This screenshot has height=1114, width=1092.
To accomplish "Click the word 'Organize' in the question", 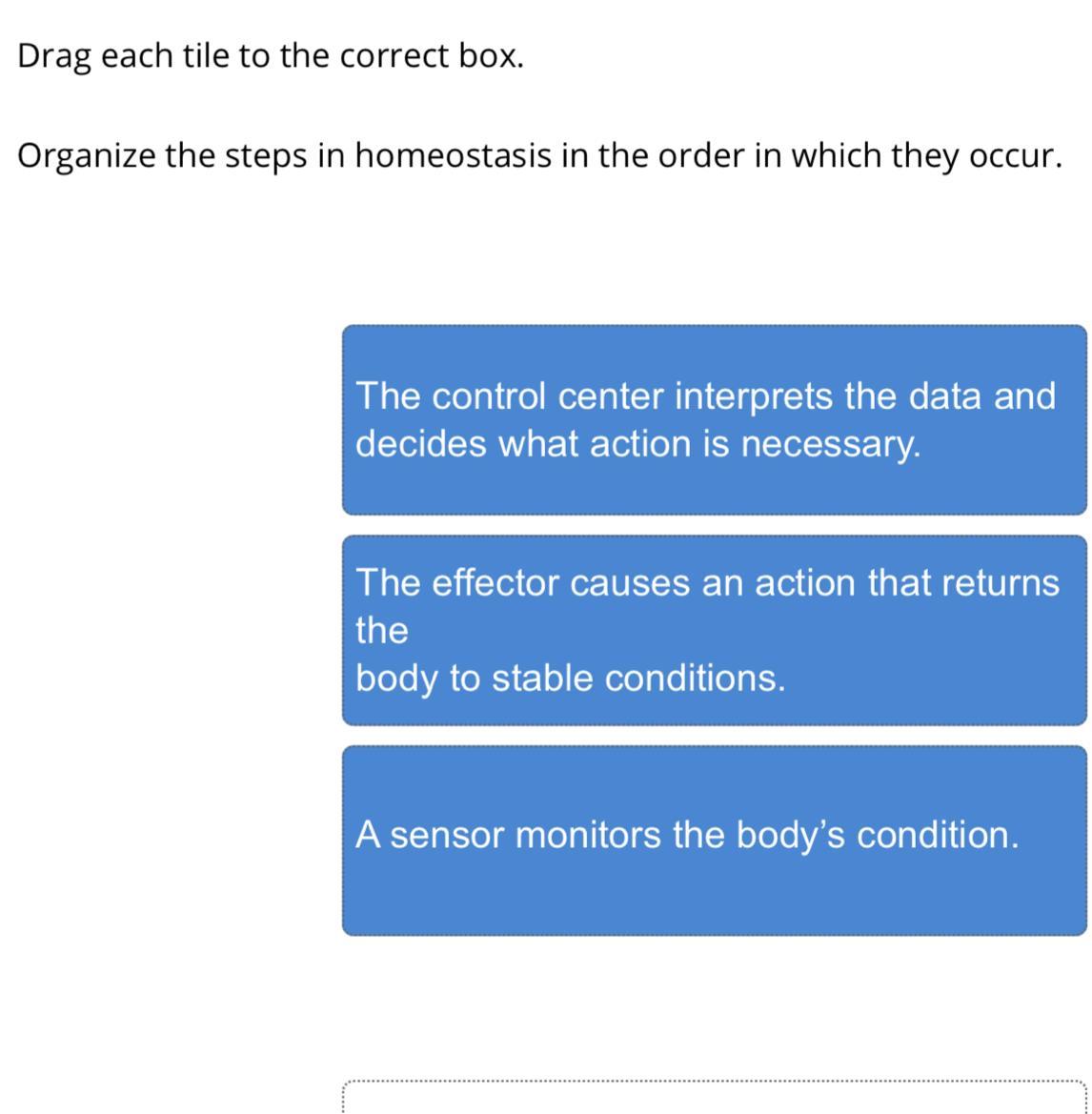I will pyautogui.click(x=86, y=156).
